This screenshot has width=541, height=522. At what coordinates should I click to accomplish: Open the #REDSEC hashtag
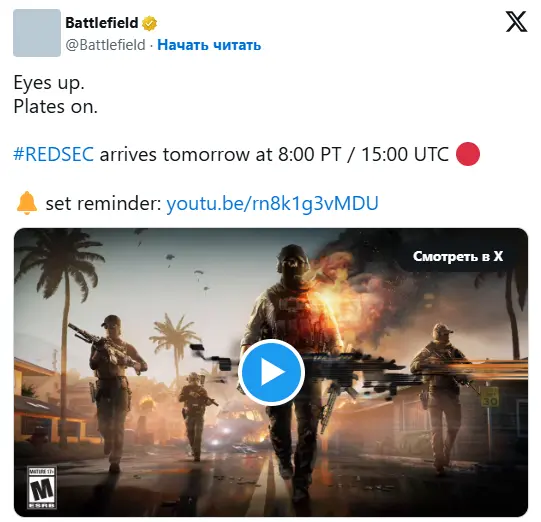53,154
